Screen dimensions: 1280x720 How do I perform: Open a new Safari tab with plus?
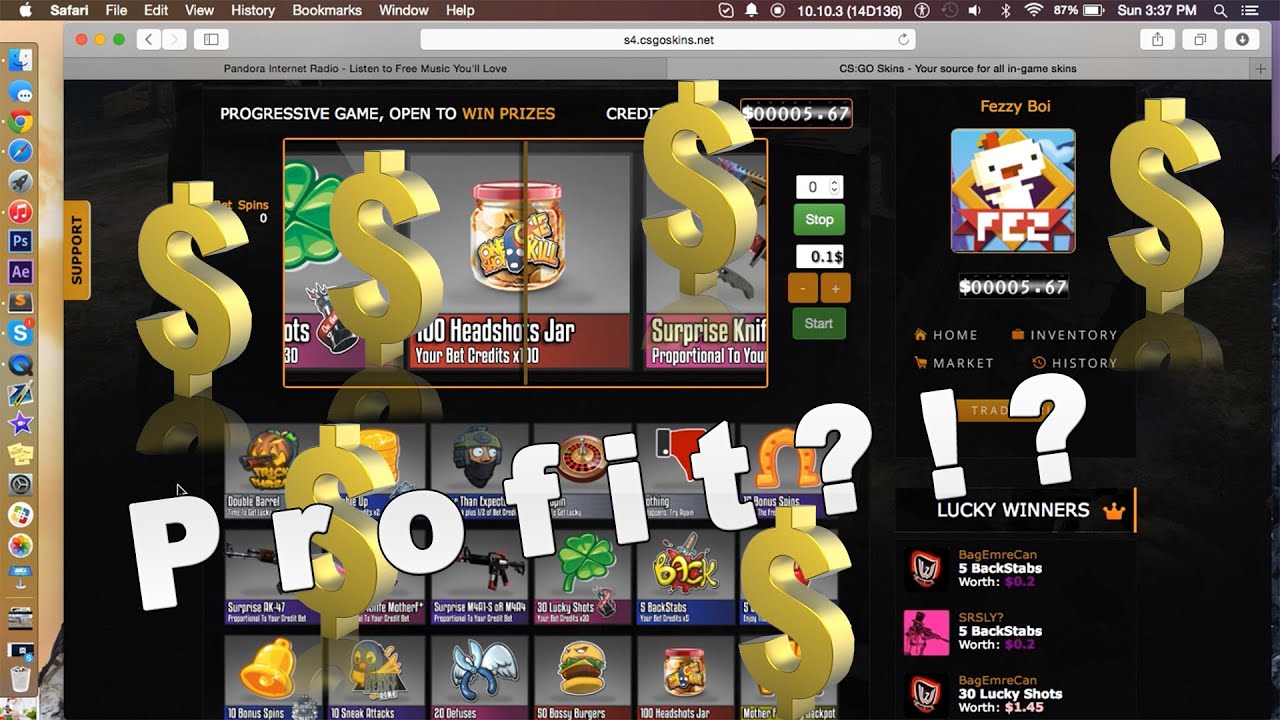[1261, 69]
